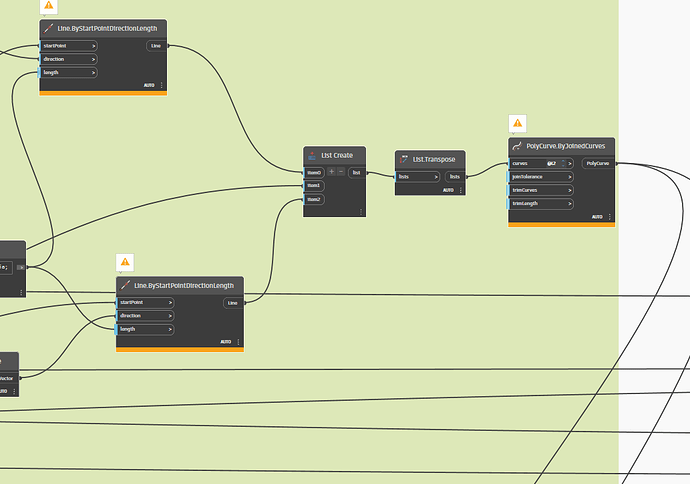Click the warning icon above the lower Line.ByStartPointDirectionLength node
The image size is (690, 484).
coord(125,262)
